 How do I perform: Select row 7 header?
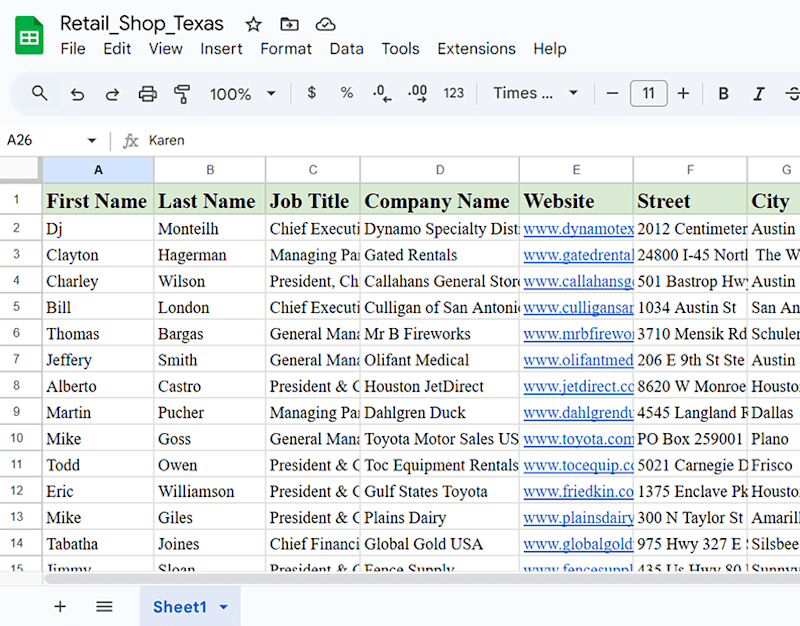(20, 360)
